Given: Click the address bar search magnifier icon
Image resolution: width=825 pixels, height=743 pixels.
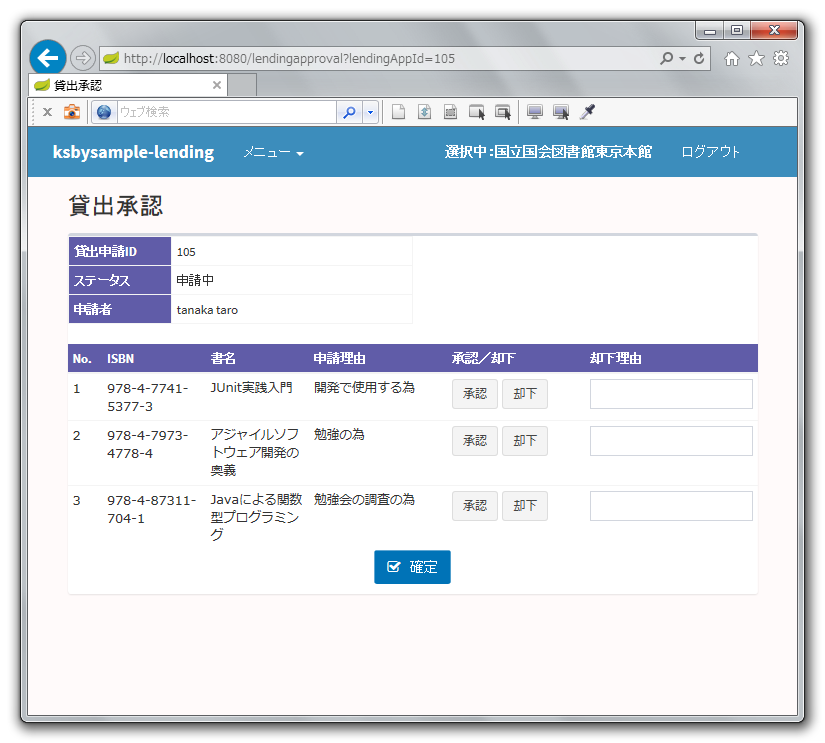Looking at the screenshot, I should click(x=666, y=58).
